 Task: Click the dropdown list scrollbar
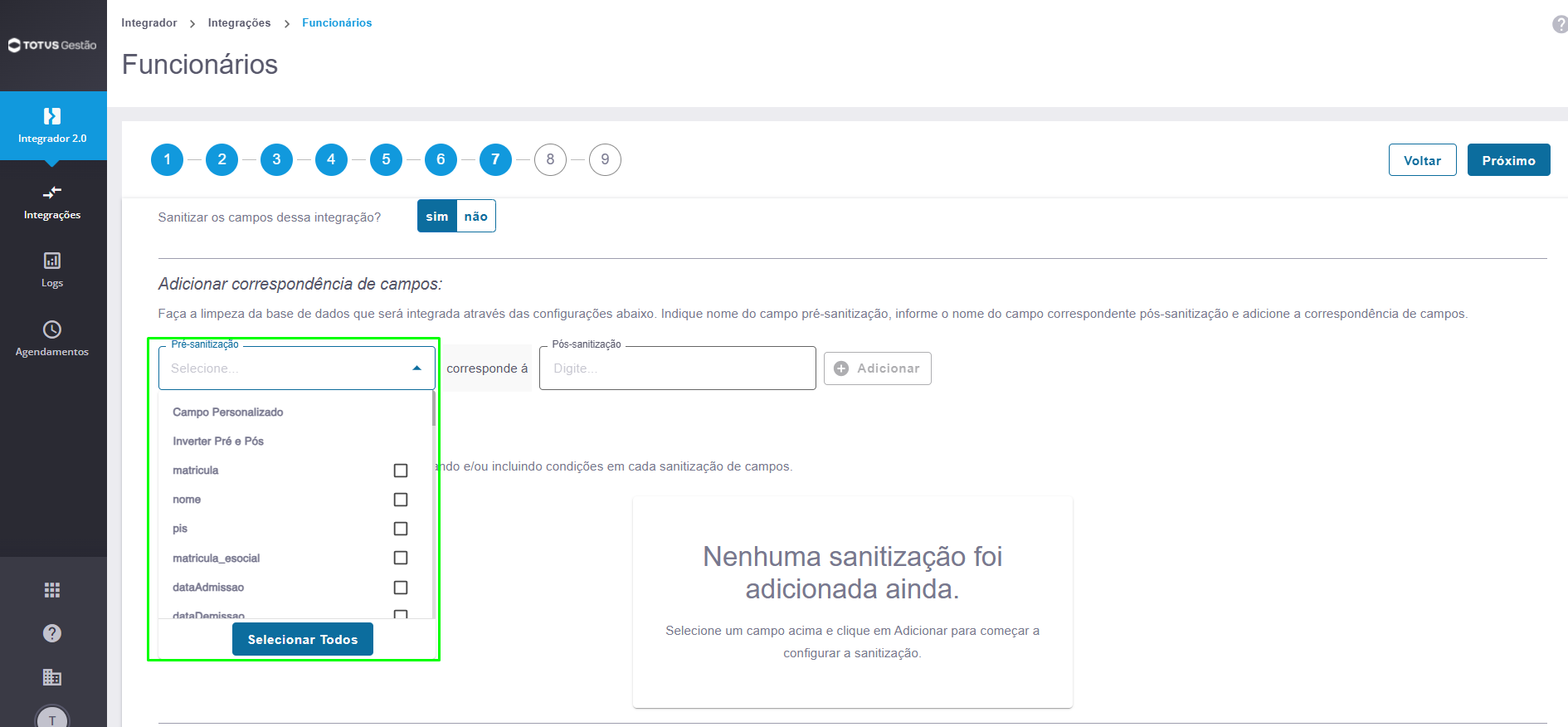pyautogui.click(x=433, y=408)
